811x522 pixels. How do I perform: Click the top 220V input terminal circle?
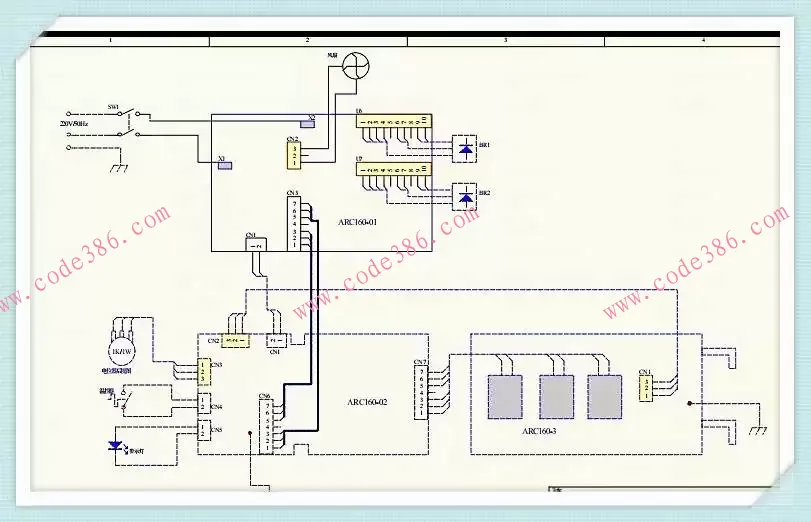click(x=68, y=113)
